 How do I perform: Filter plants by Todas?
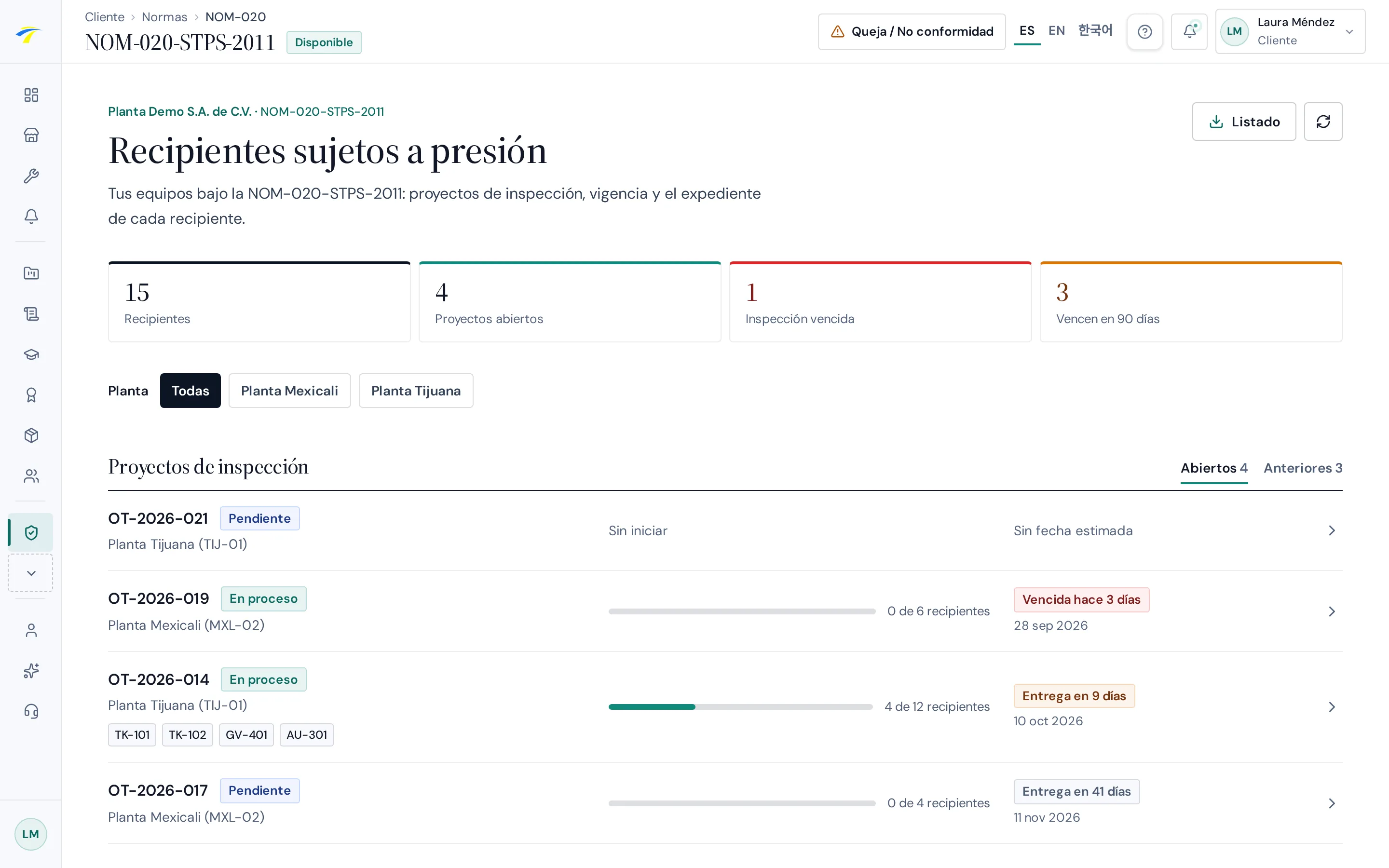coord(190,391)
